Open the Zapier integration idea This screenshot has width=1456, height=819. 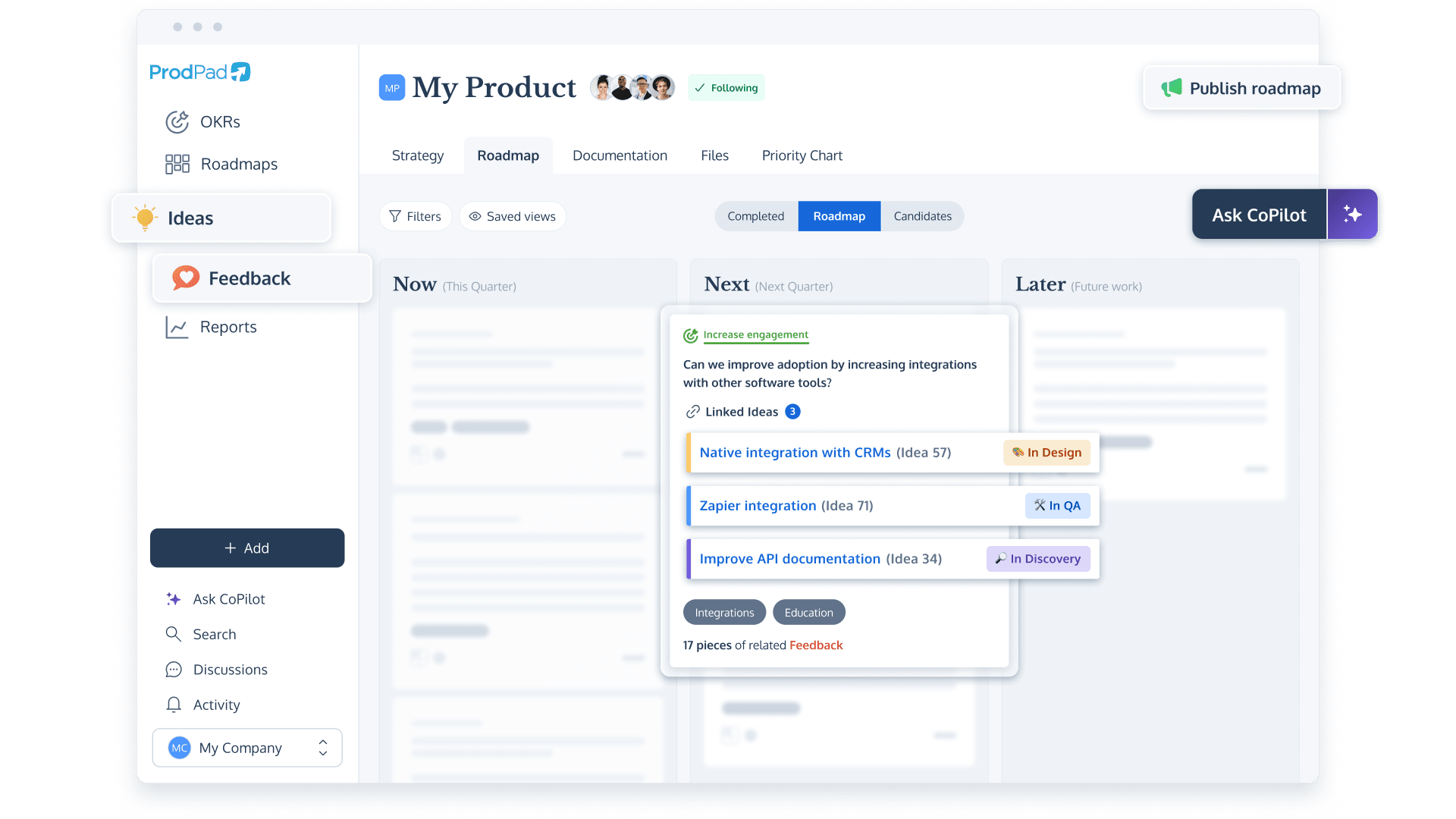(758, 505)
